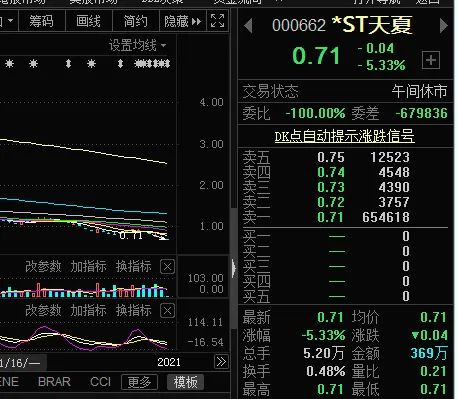Click 卖三 volume 4390
The image size is (458, 399).
394,187
